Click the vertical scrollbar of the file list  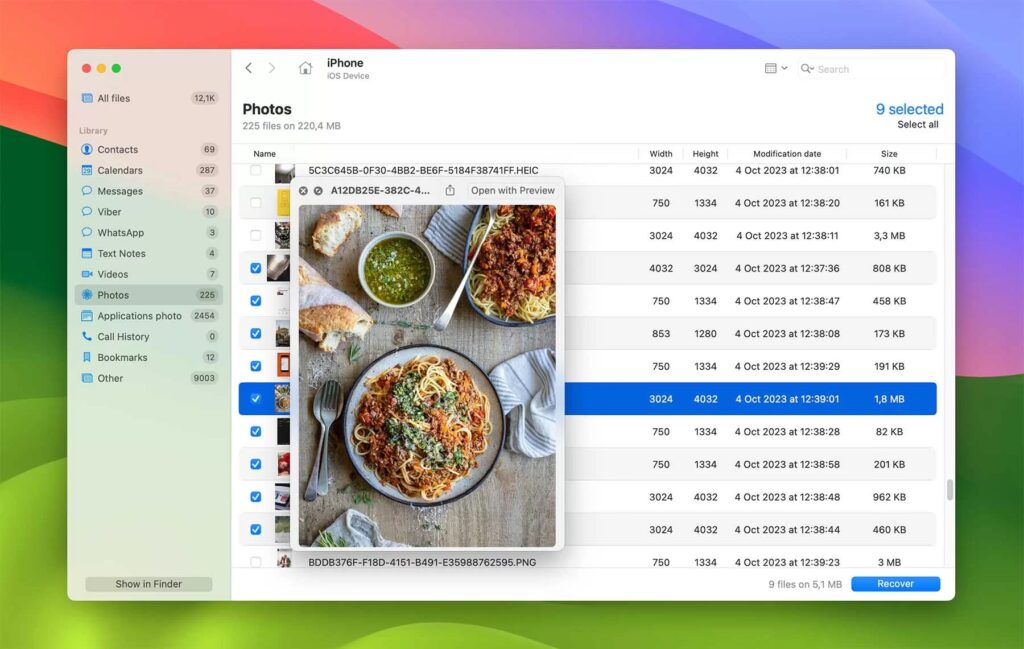[949, 490]
